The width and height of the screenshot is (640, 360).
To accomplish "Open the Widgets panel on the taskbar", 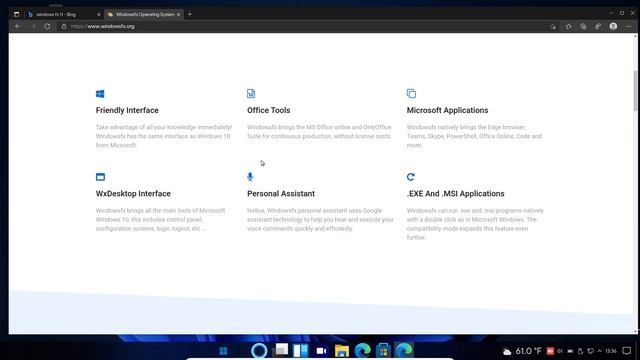I will pyautogui.click(x=301, y=351).
